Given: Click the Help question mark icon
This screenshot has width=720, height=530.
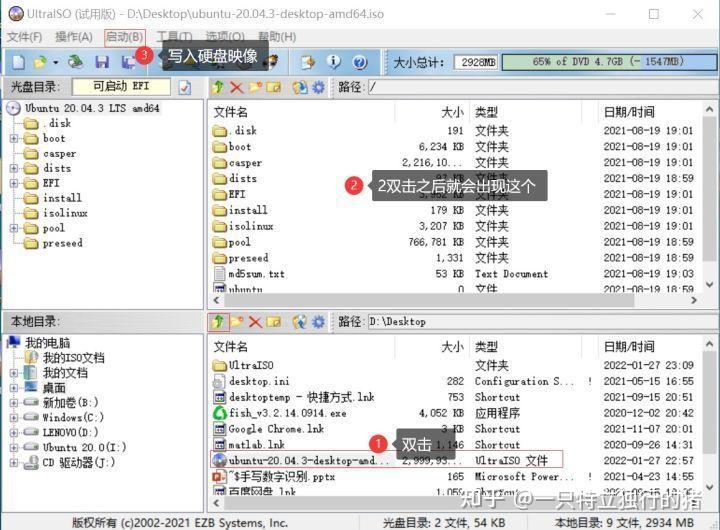Looking at the screenshot, I should pos(360,62).
